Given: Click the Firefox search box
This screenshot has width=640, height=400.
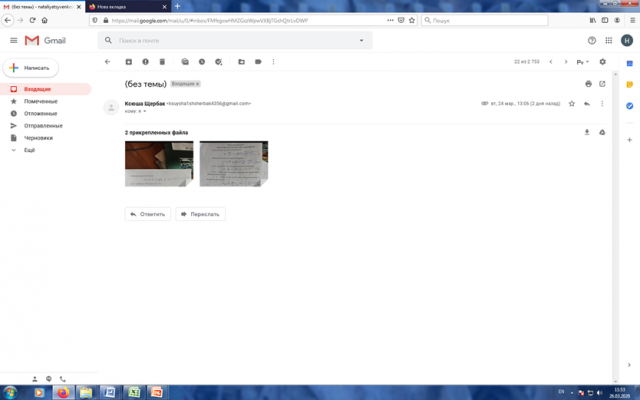Looking at the screenshot, I should 484,20.
